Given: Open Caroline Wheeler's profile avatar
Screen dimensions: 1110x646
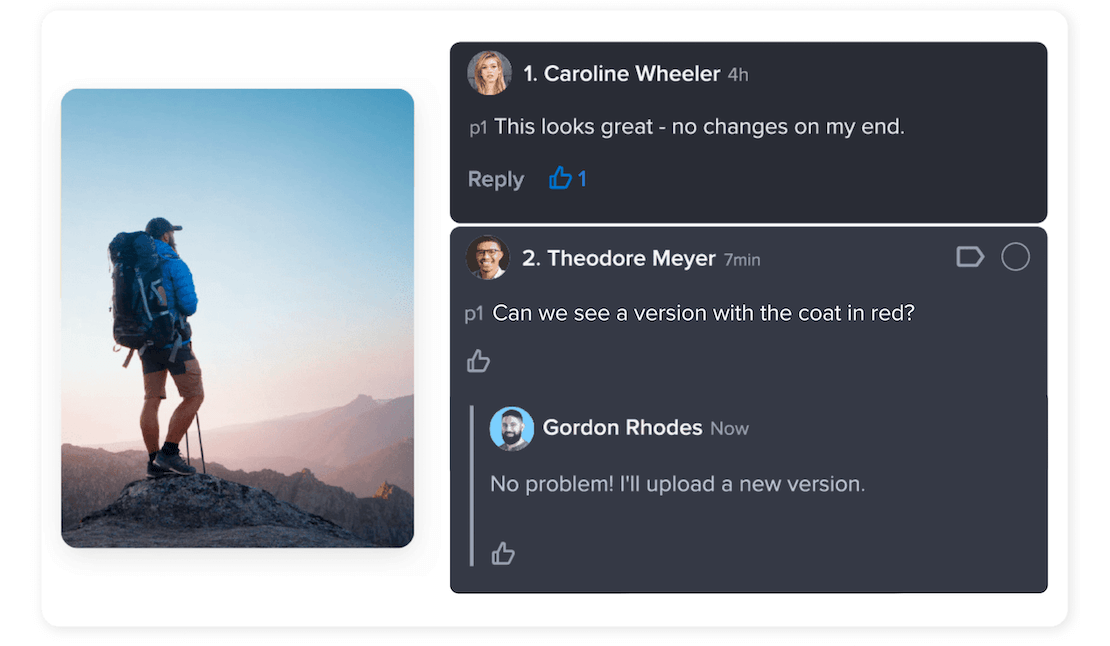Looking at the screenshot, I should [489, 73].
